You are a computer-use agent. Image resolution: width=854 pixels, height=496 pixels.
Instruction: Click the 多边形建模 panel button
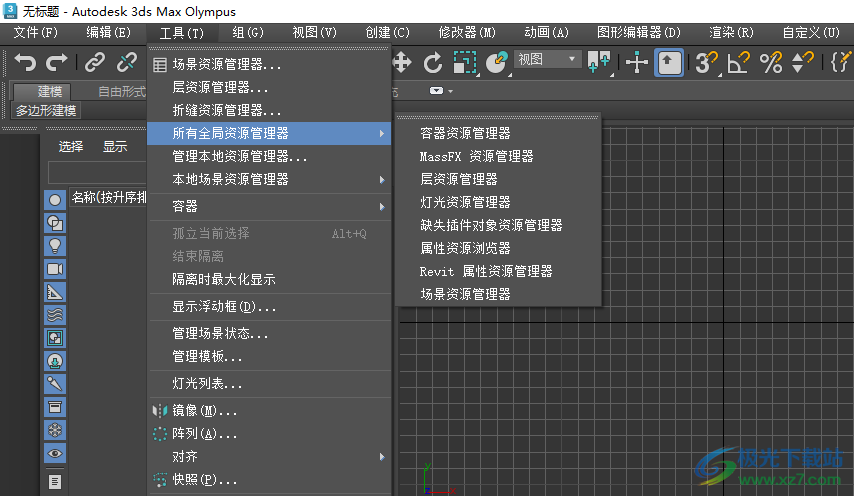tap(46, 111)
